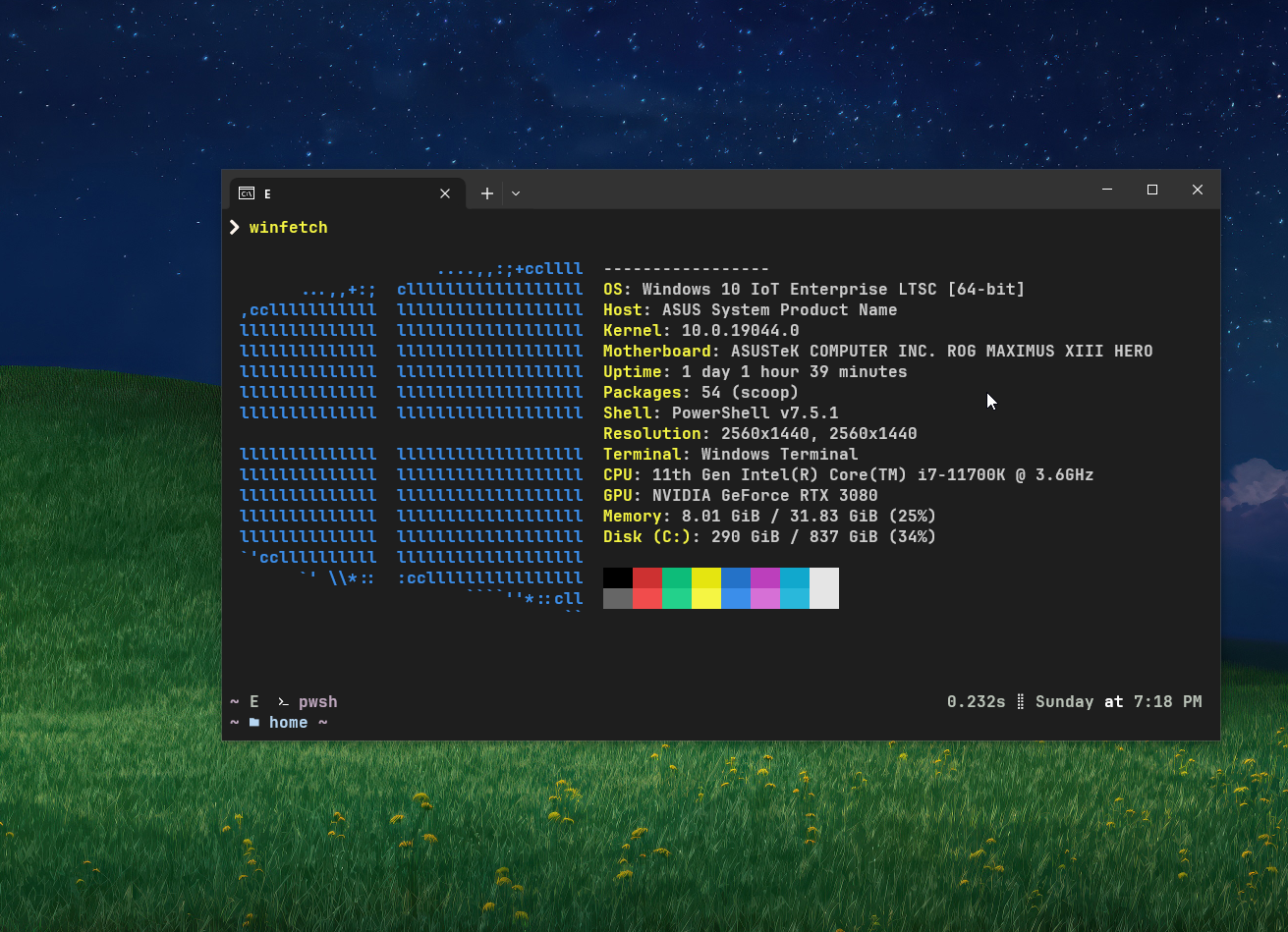Click the black color swatch
Image resolution: width=1288 pixels, height=932 pixels.
coord(618,577)
